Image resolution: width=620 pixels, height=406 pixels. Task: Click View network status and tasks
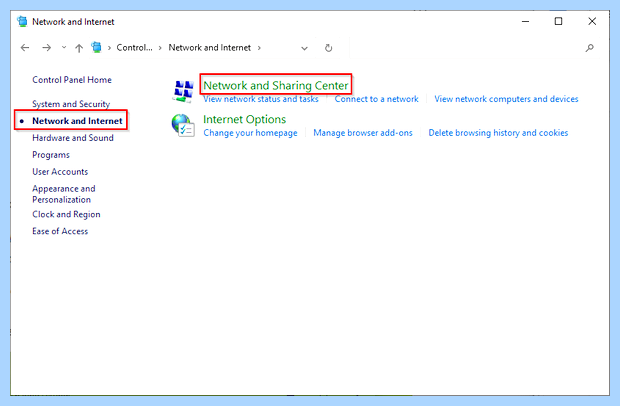261,99
